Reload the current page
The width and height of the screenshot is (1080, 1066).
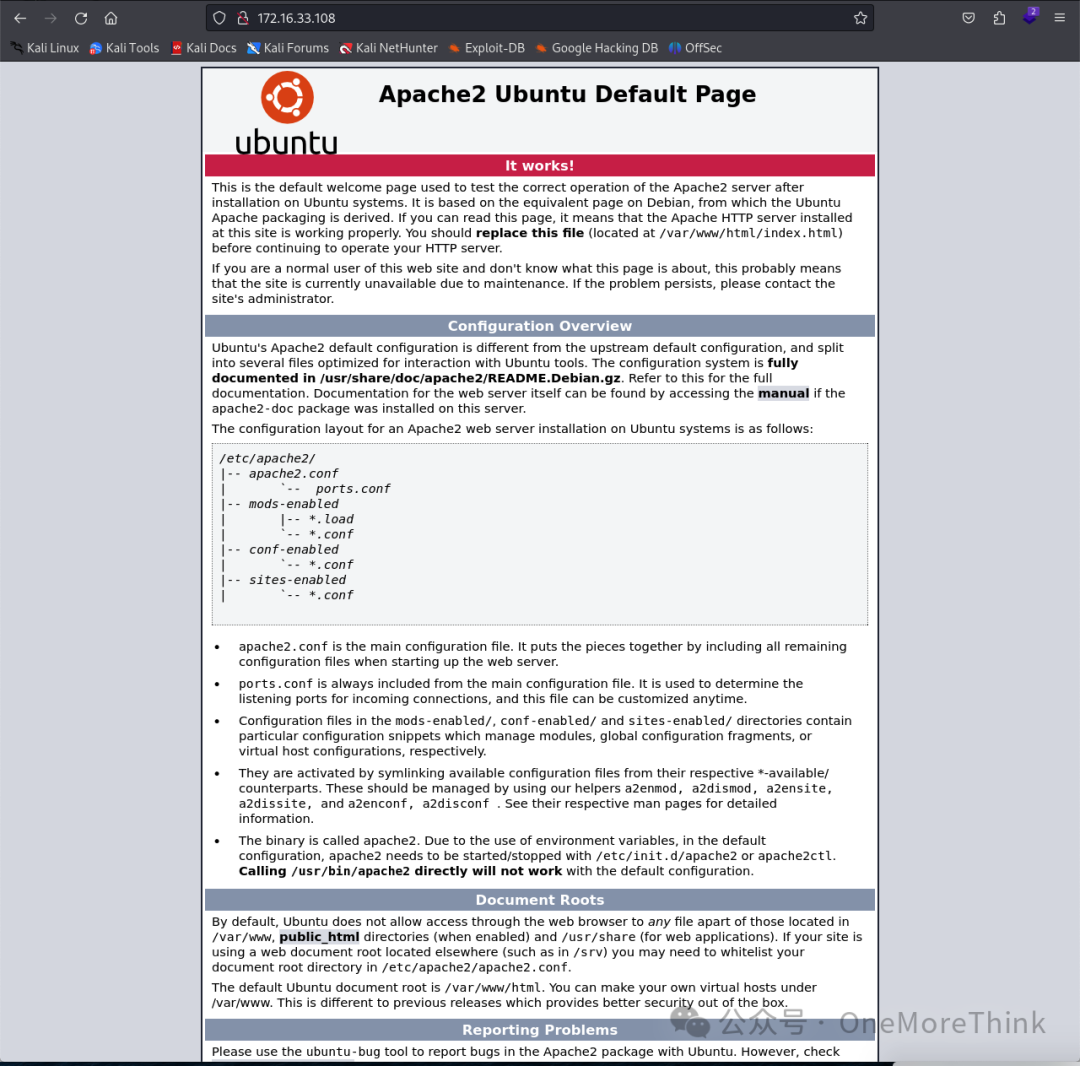pos(81,19)
